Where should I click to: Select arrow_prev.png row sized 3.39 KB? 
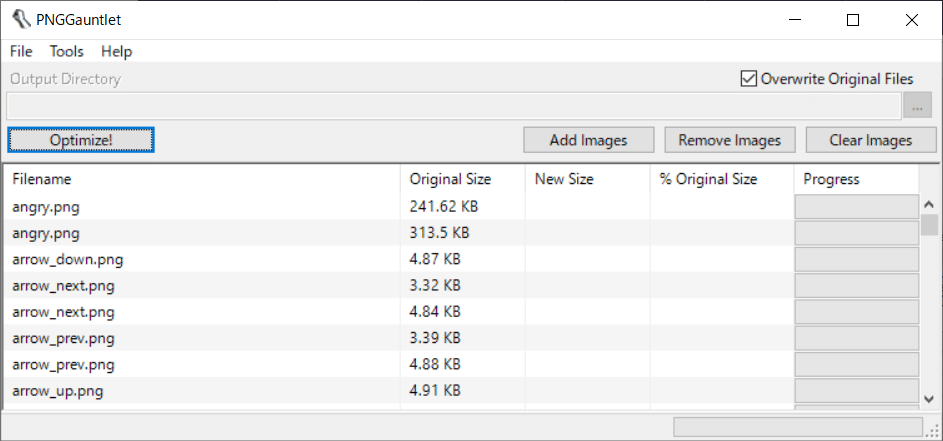point(461,338)
